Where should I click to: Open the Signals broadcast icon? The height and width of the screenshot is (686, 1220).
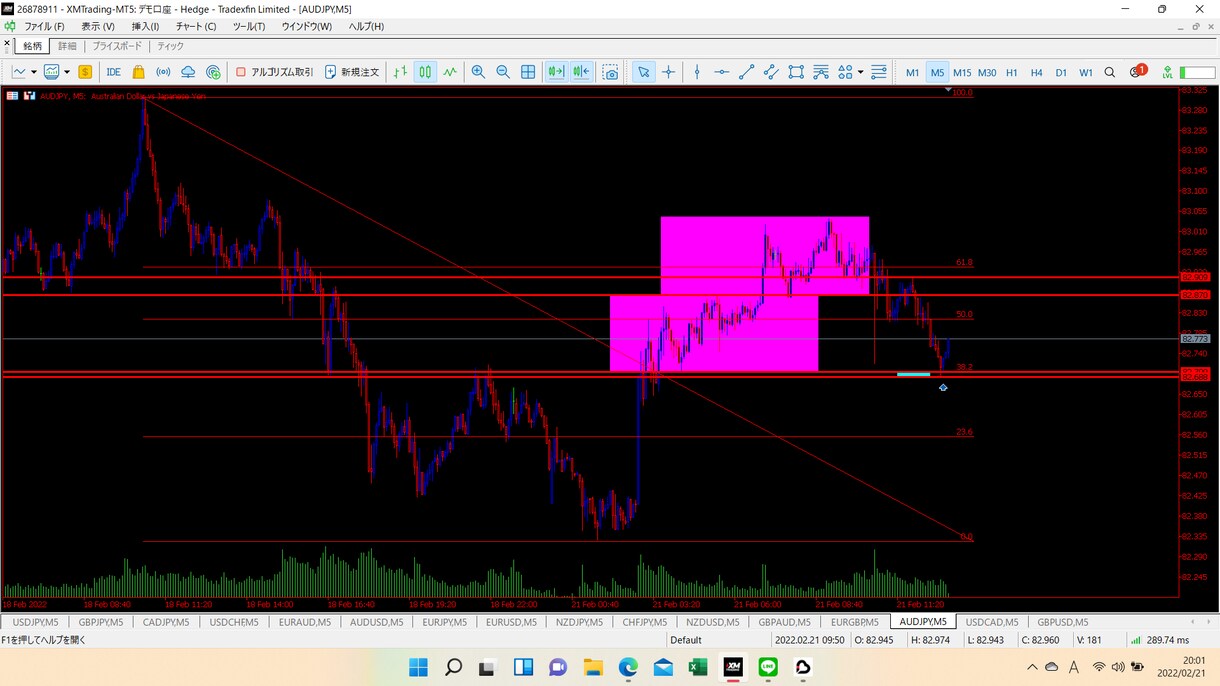click(163, 72)
